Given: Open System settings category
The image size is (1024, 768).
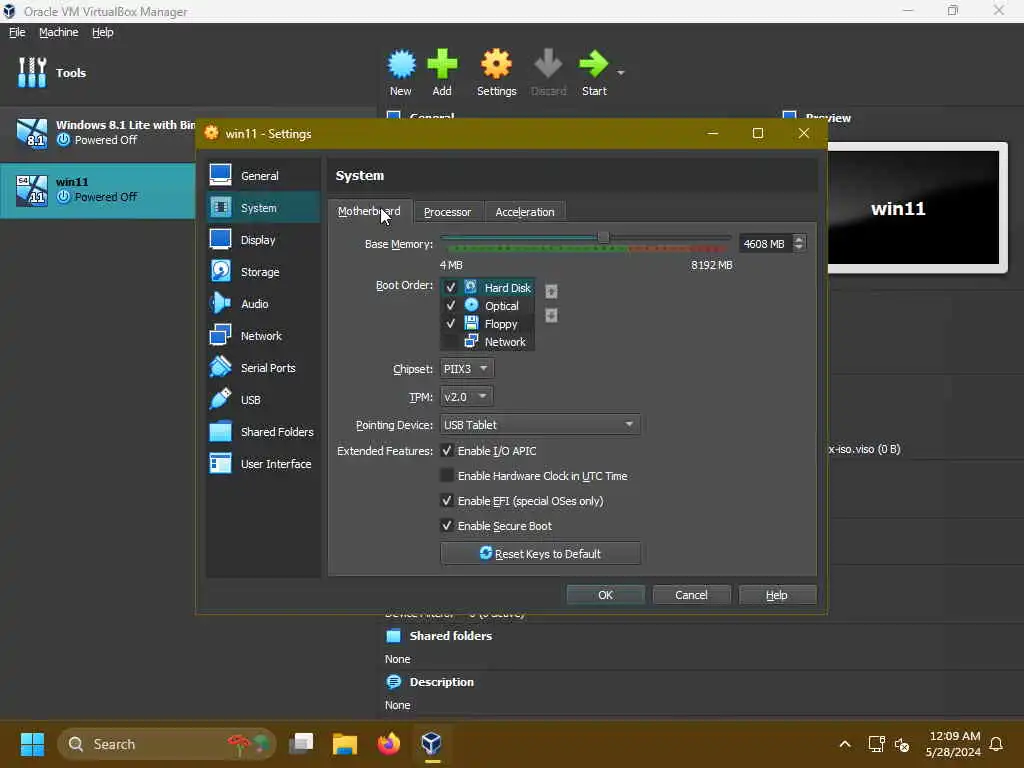Looking at the screenshot, I should pyautogui.click(x=263, y=208).
